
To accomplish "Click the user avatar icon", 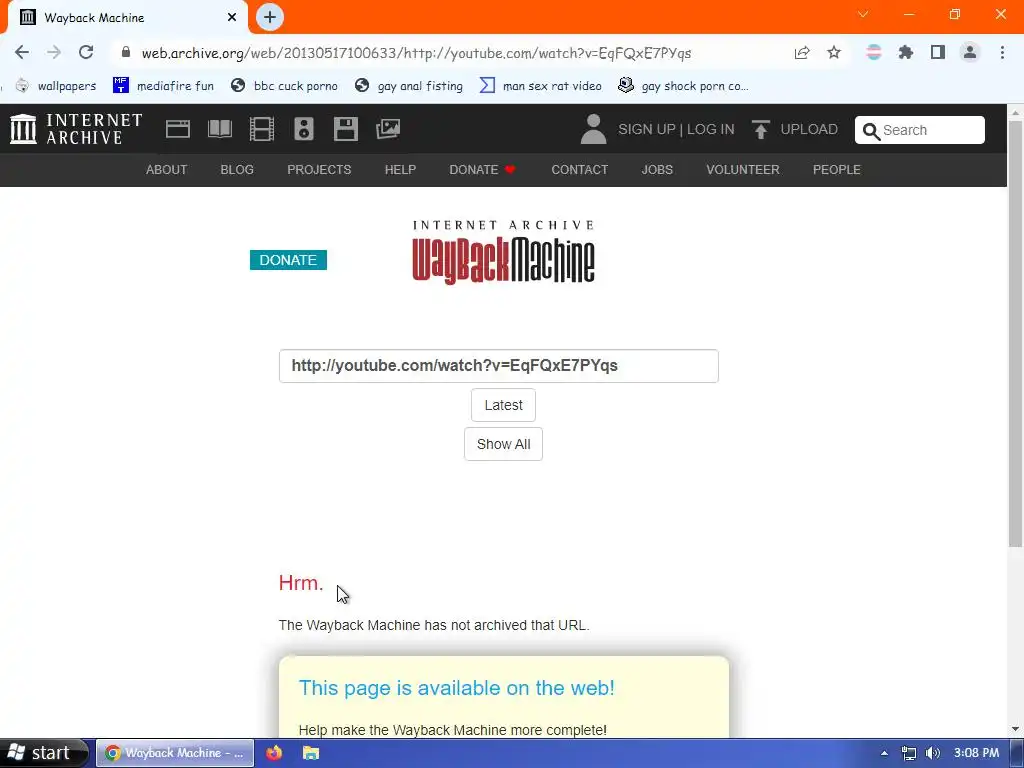I will [x=593, y=129].
